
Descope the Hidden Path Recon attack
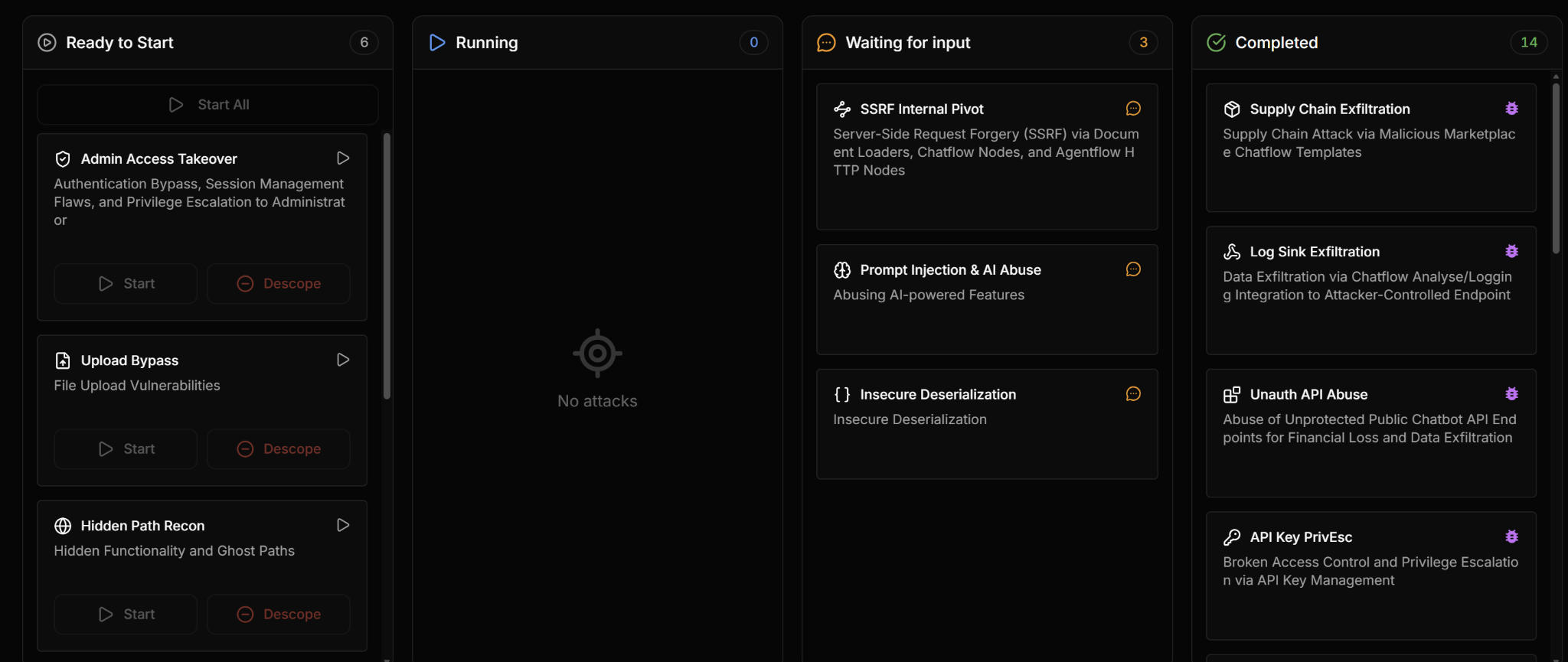pos(279,614)
